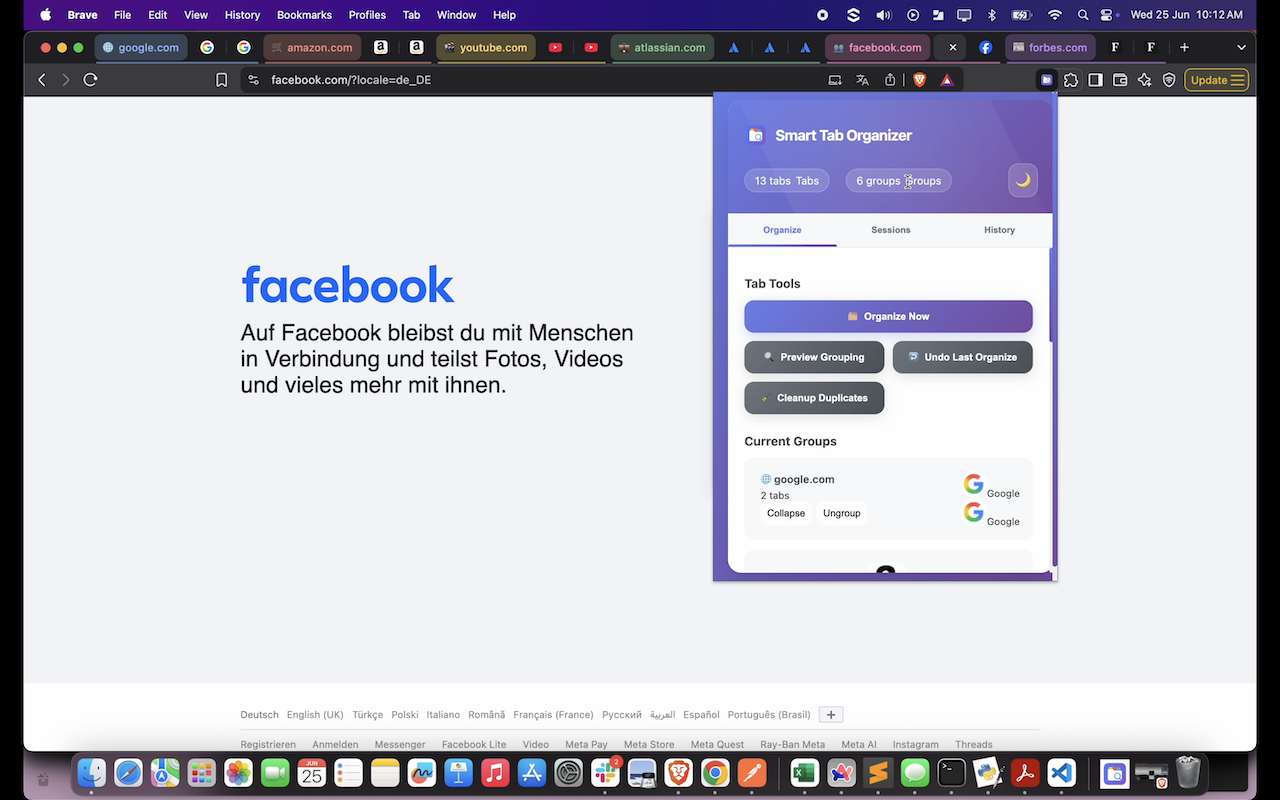The height and width of the screenshot is (800, 1280).
Task: Open Google Chrome from the Dock
Action: click(x=714, y=773)
